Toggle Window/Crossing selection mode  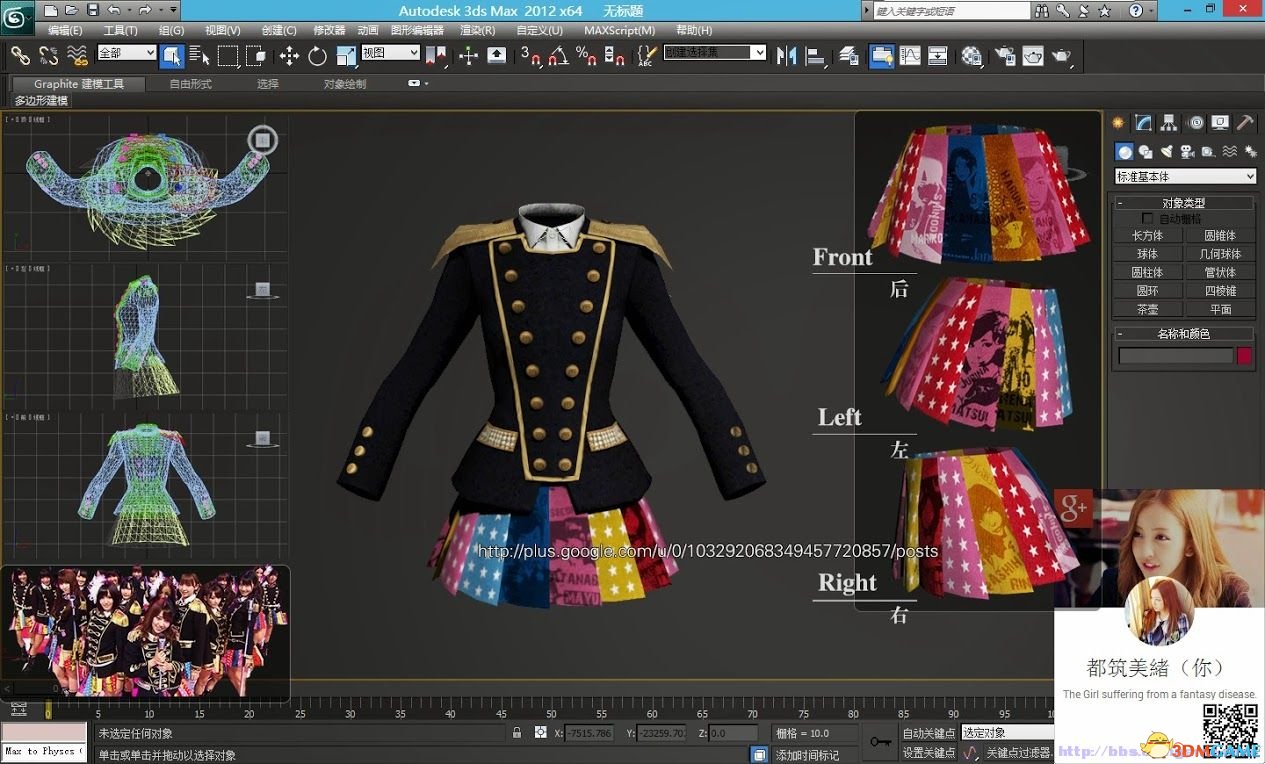(x=256, y=55)
